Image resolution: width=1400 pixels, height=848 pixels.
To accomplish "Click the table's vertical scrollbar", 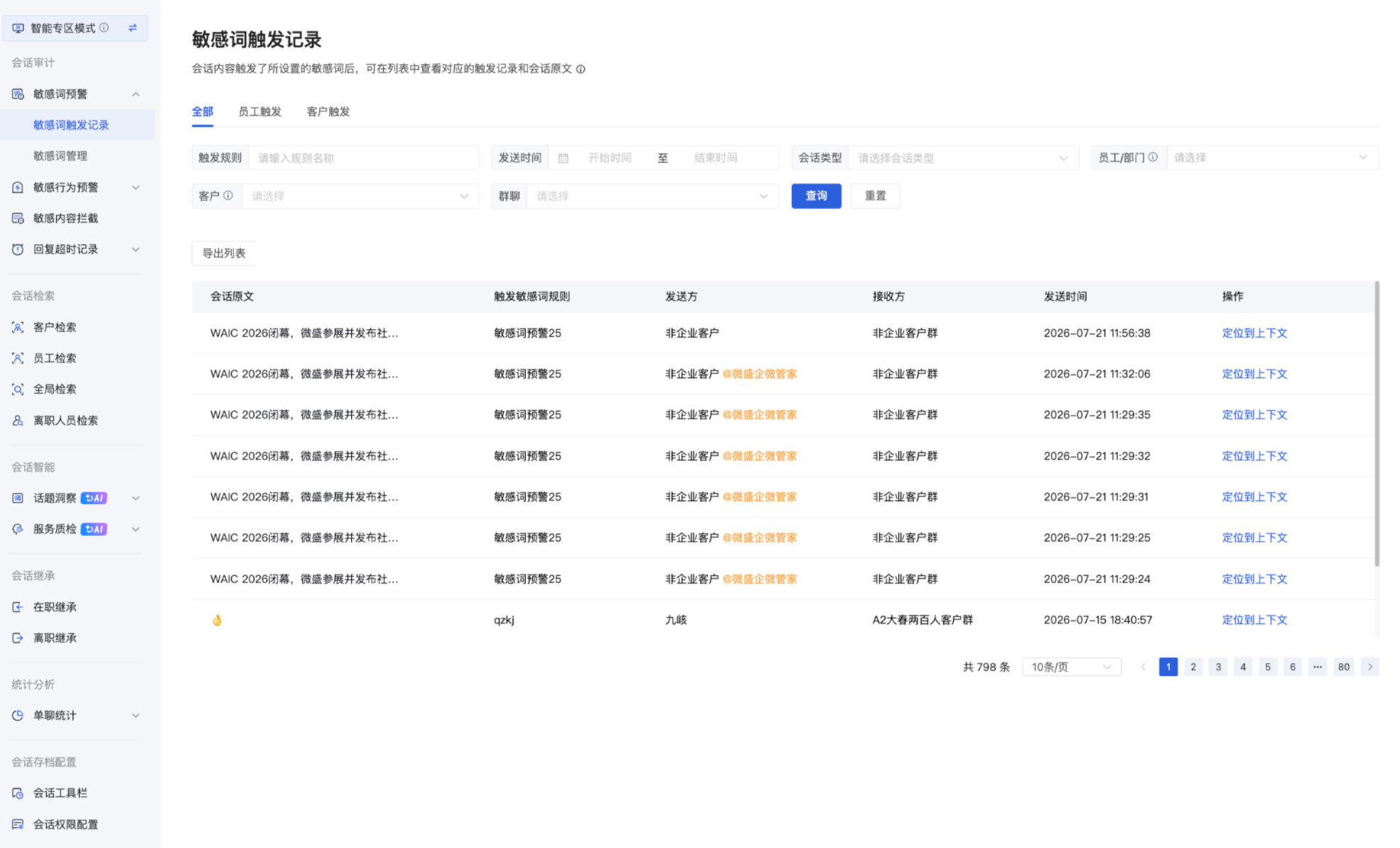I will [1377, 424].
